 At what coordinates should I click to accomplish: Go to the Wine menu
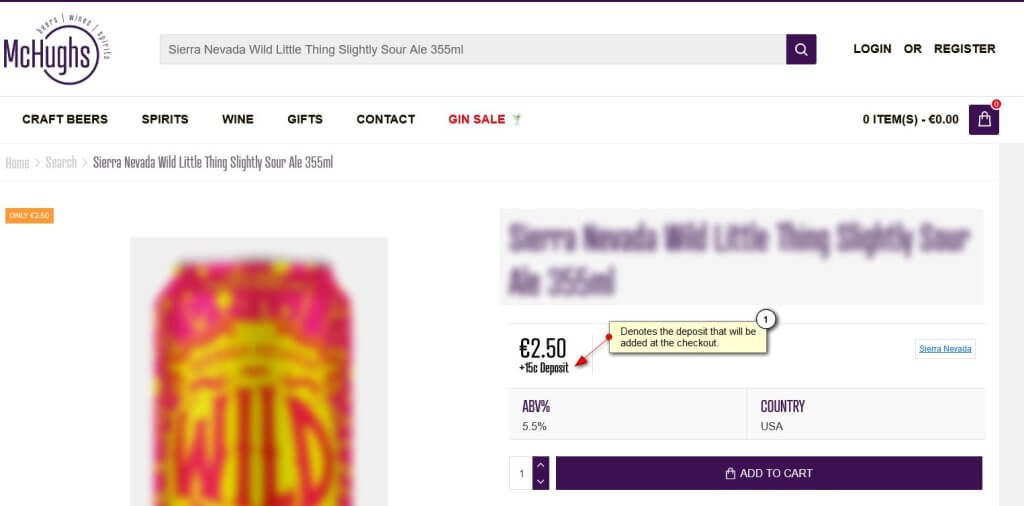238,119
